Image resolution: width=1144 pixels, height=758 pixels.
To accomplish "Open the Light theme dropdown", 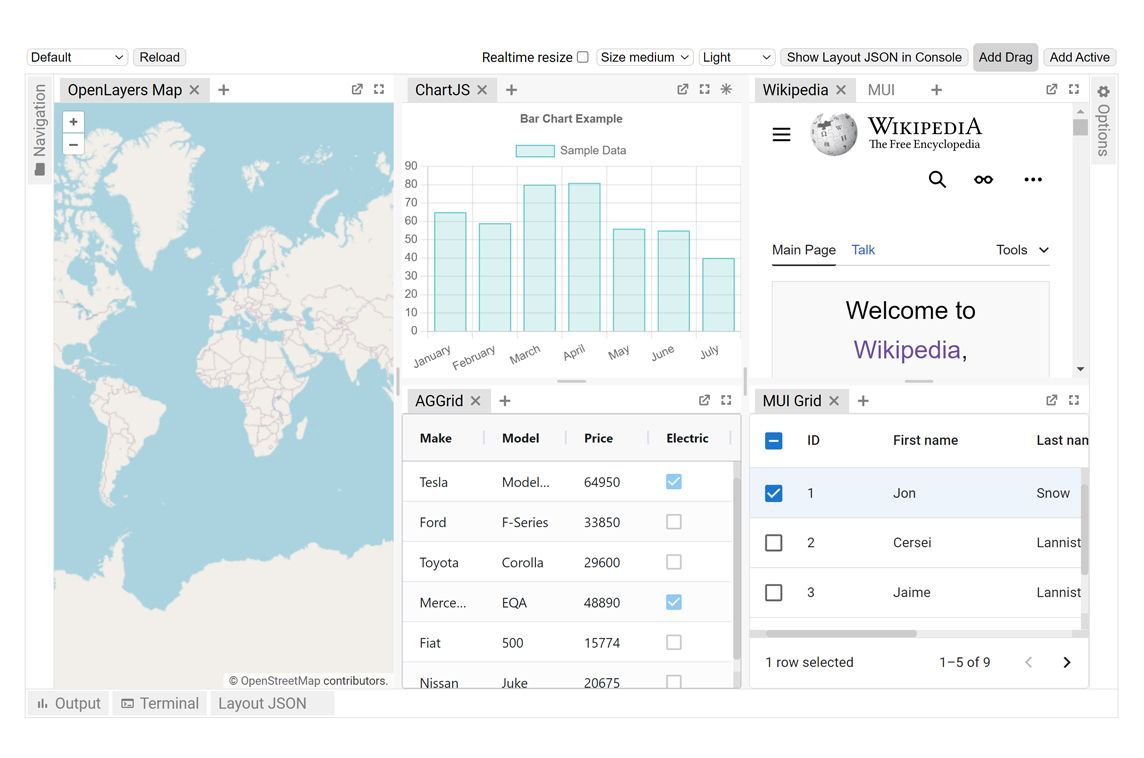I will pyautogui.click(x=736, y=57).
